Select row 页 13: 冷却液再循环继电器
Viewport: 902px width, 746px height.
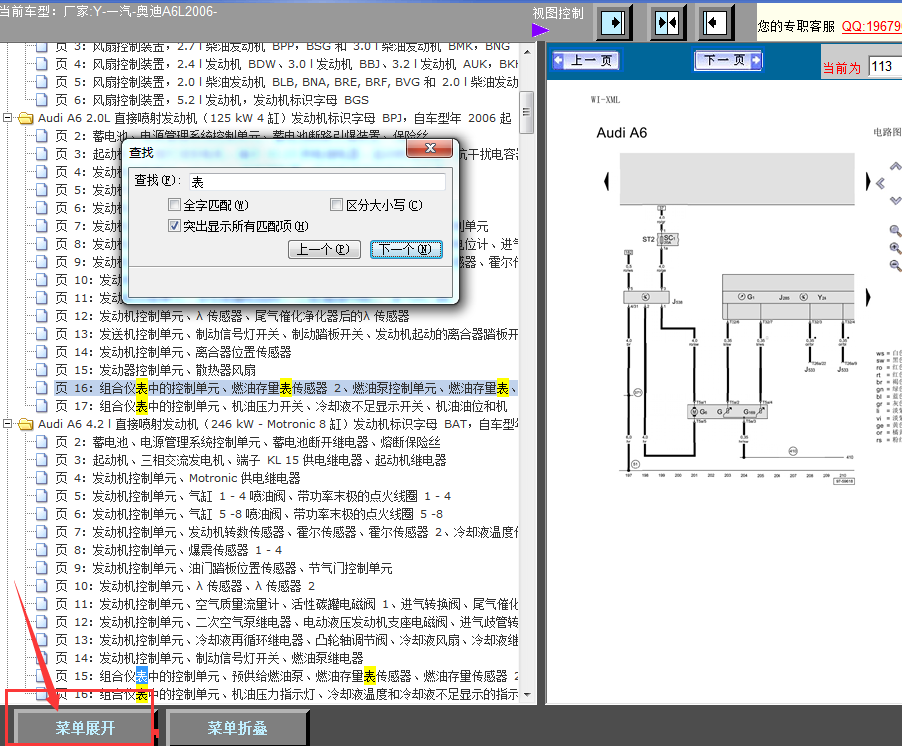tap(286, 640)
